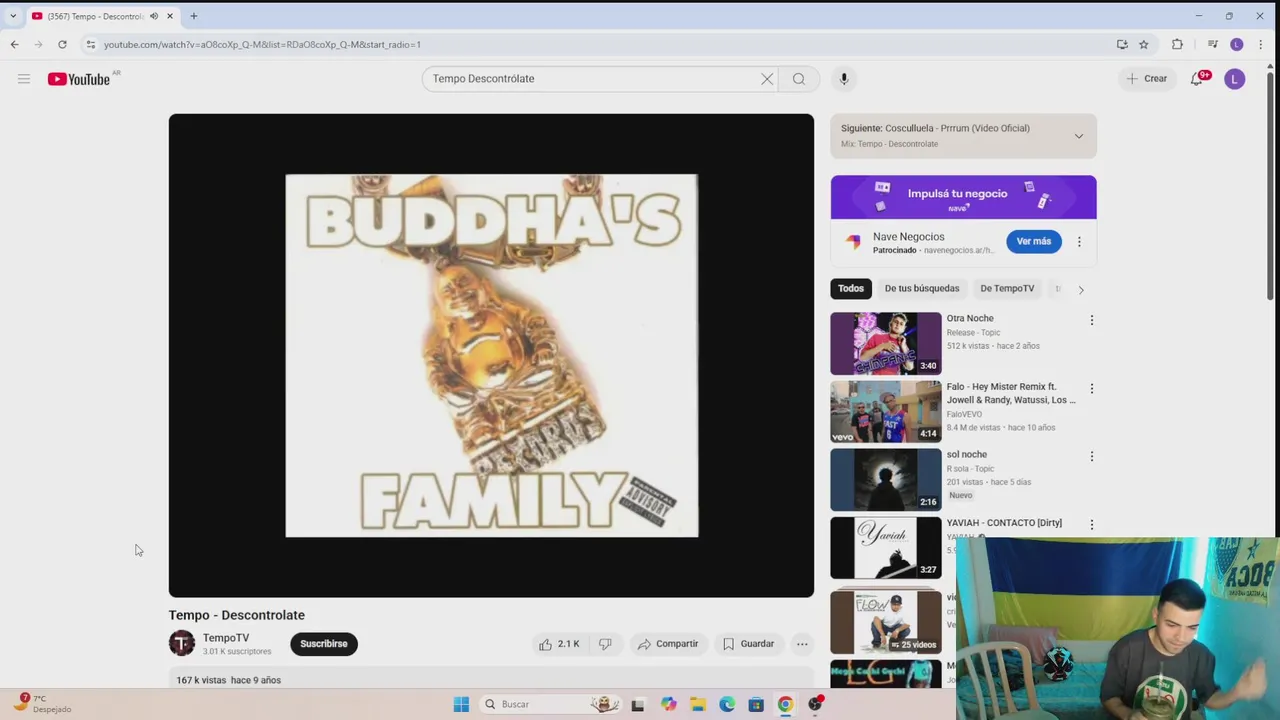Open the Chrome three-dot menu
This screenshot has width=1280, height=720.
1260,44
